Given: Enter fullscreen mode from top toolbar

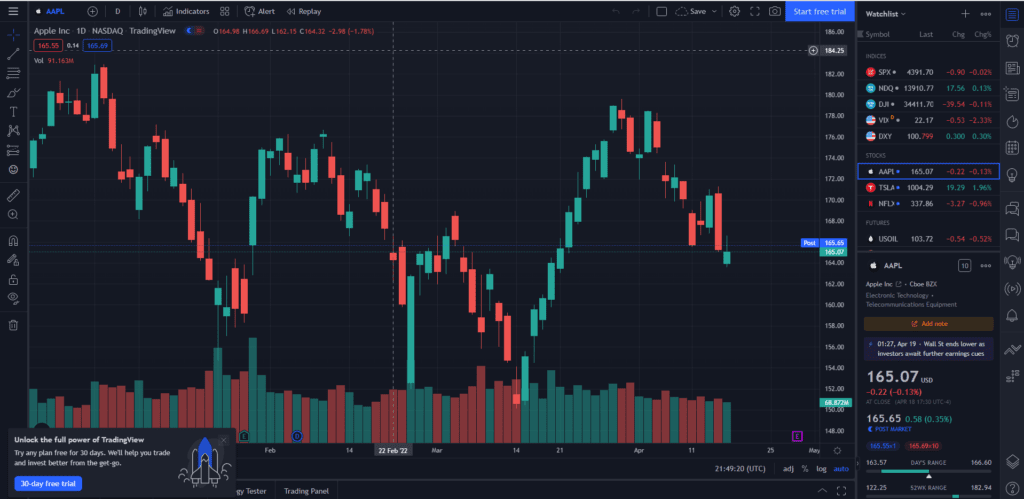Looking at the screenshot, I should point(754,12).
